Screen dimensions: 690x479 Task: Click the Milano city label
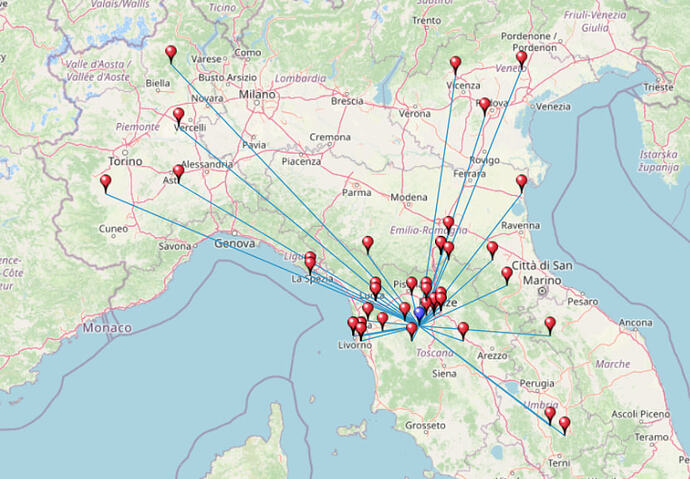[x=257, y=94]
